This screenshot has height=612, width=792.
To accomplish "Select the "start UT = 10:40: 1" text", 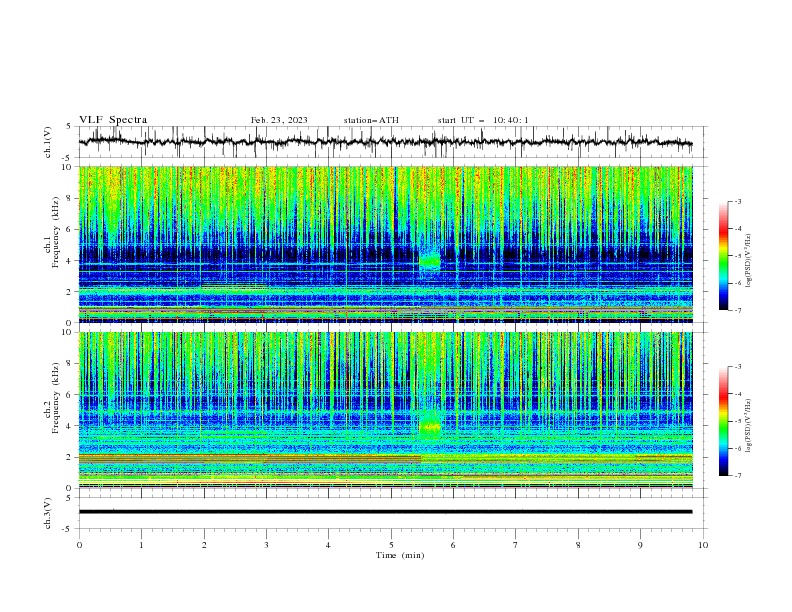I will point(483,120).
